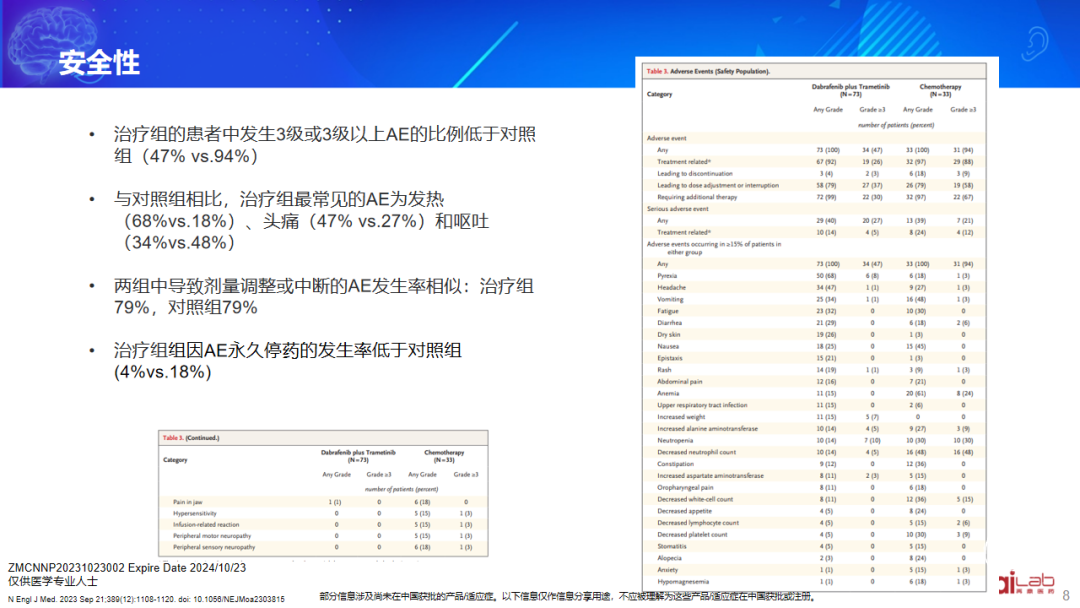This screenshot has width=1080, height=608.
Task: Click the N Engl J Med citation with DOI
Action: tap(146, 599)
